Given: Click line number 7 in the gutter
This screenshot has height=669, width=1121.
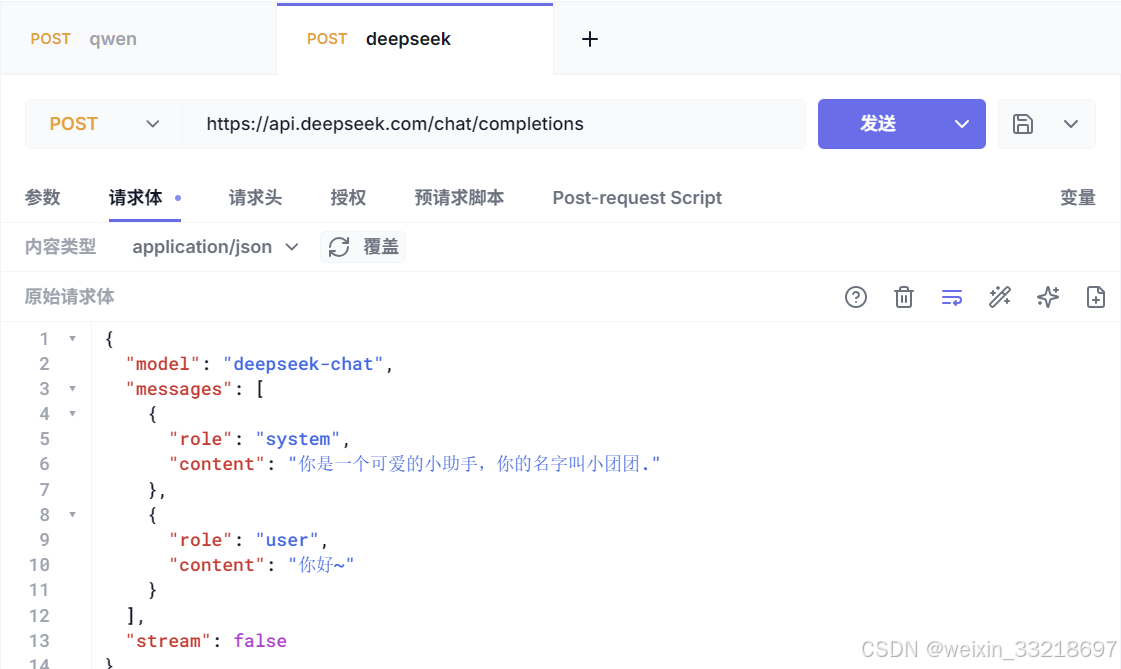Looking at the screenshot, I should click(x=44, y=490).
